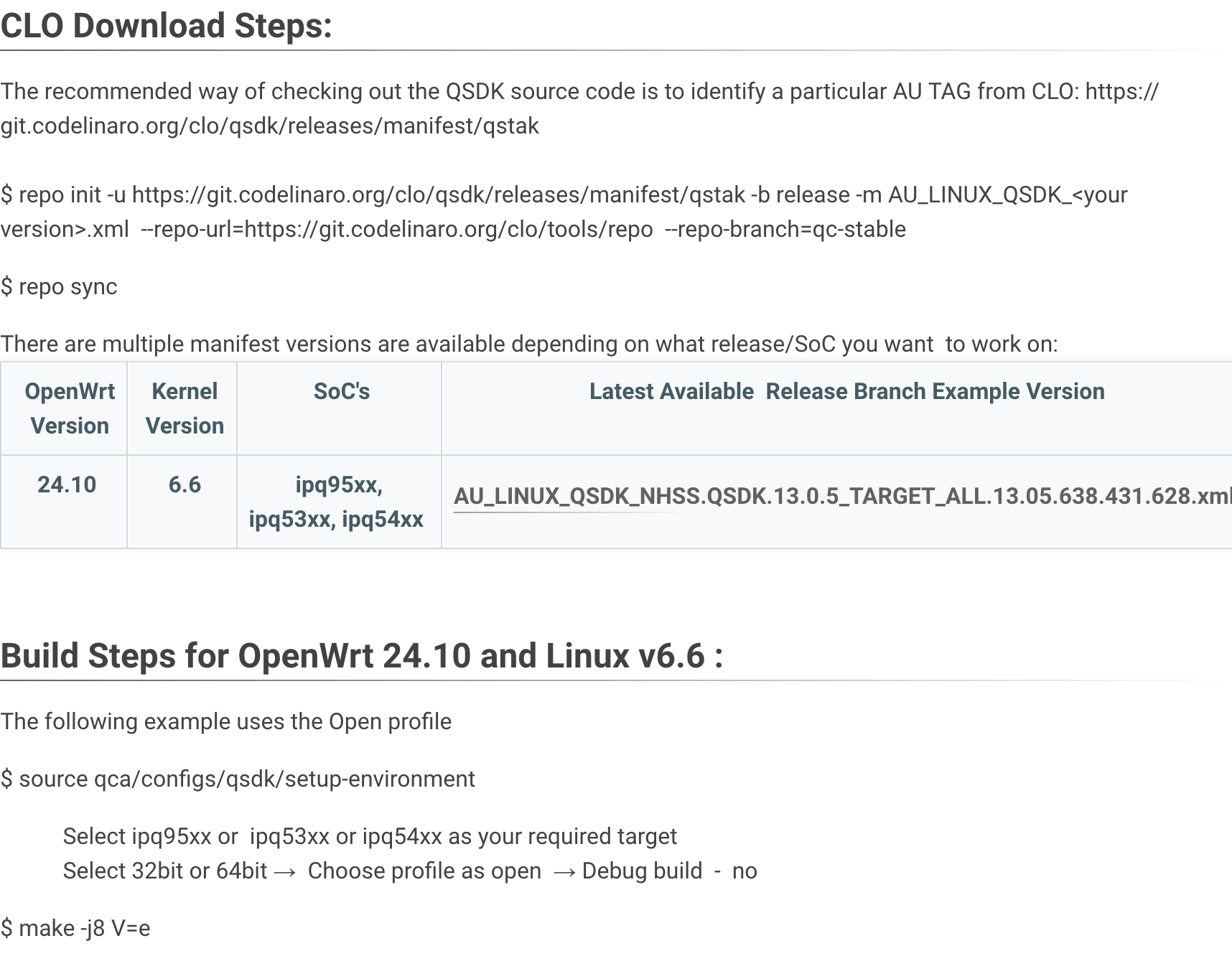This screenshot has width=1232, height=956.
Task: Select the Kernel Version column header
Action: click(185, 408)
